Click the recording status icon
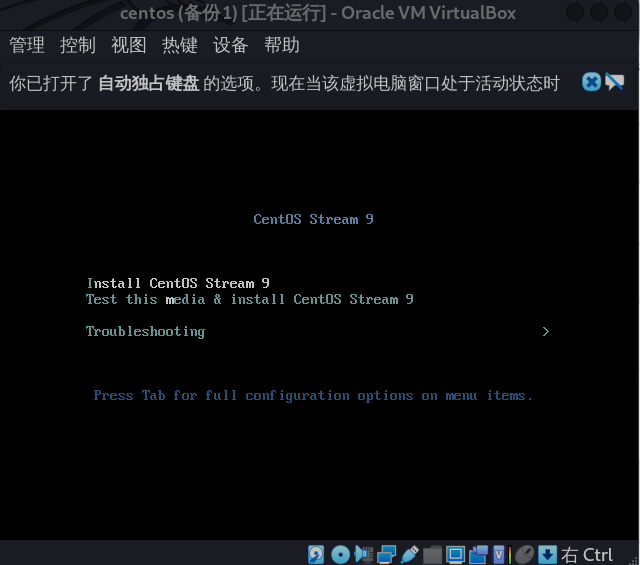 click(x=478, y=554)
